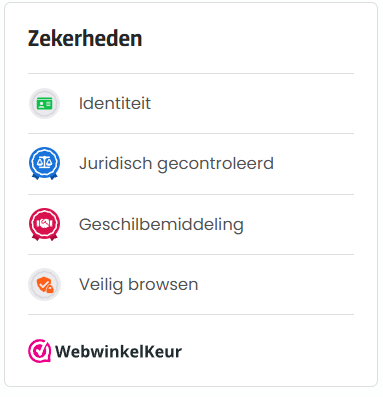Click the blue ribbon tails under scales badge
The width and height of the screenshot is (383, 397).
click(x=44, y=176)
